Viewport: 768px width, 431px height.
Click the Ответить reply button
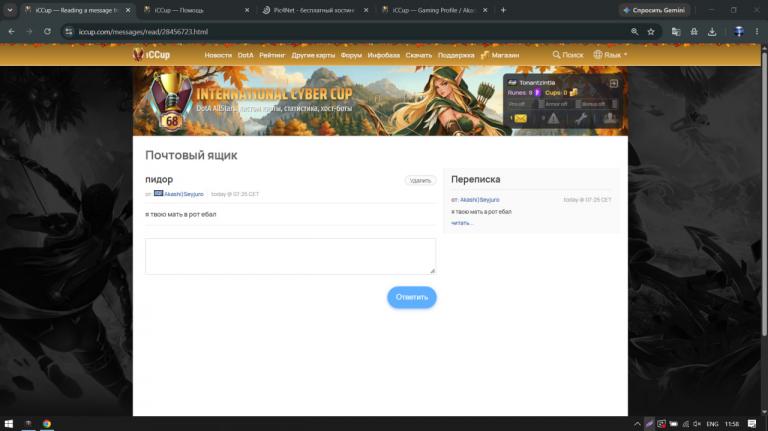click(411, 297)
